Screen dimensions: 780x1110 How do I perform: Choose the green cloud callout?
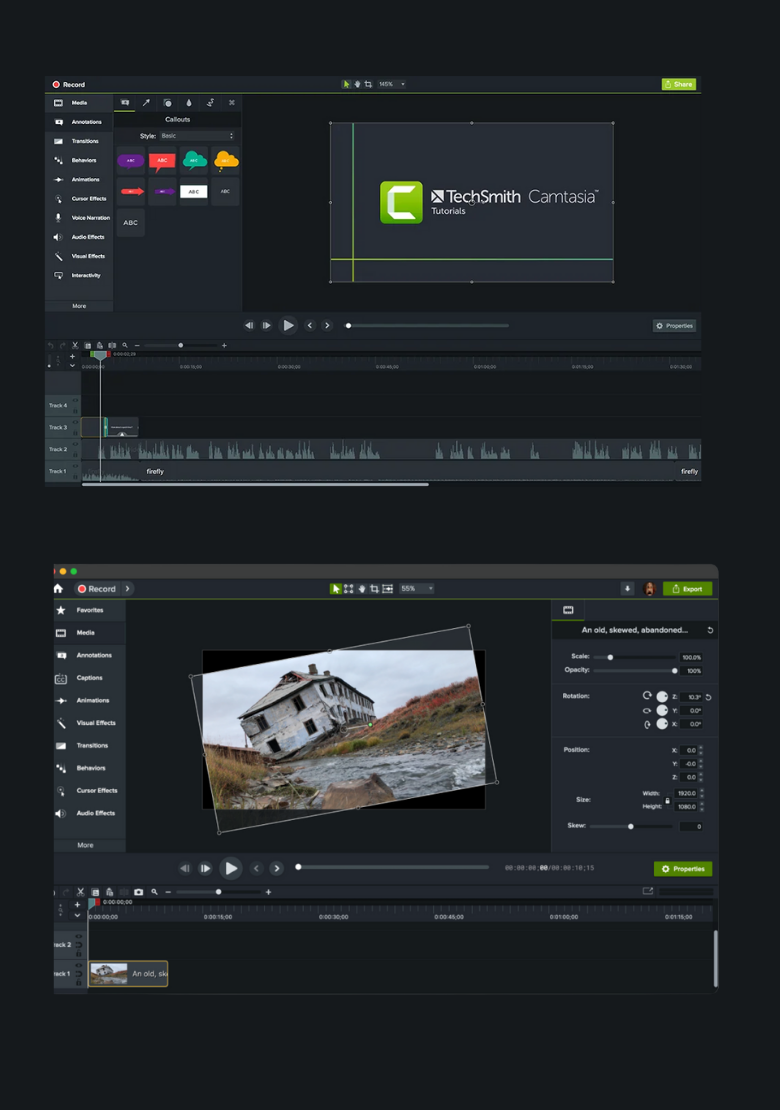click(194, 160)
